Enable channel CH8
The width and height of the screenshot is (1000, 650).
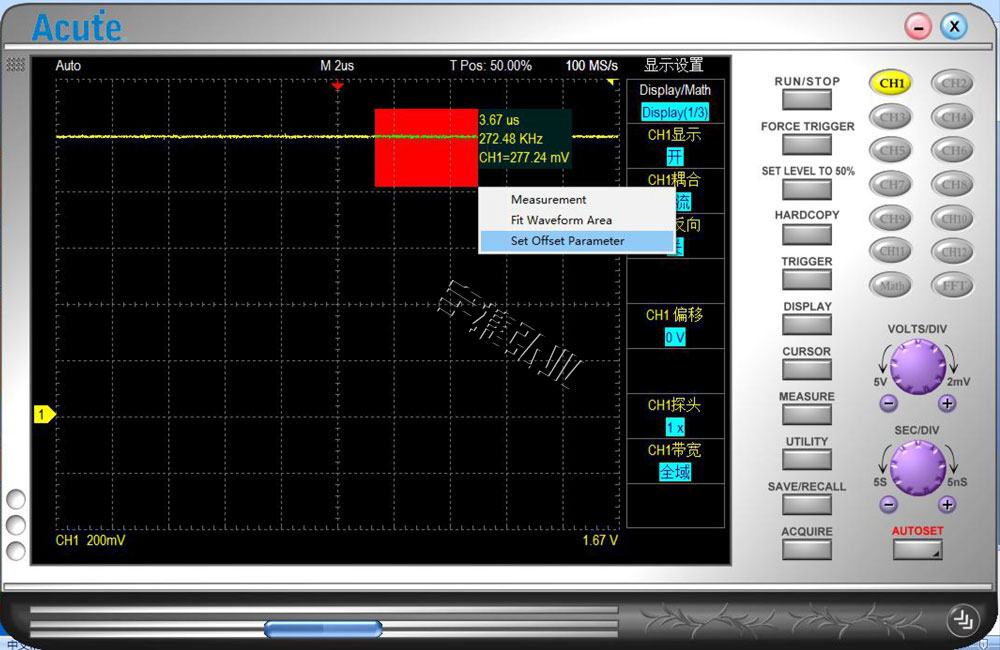953,184
